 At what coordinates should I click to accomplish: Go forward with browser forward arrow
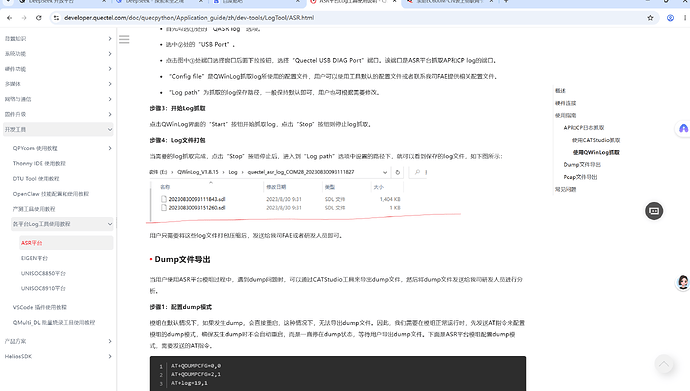[24, 18]
